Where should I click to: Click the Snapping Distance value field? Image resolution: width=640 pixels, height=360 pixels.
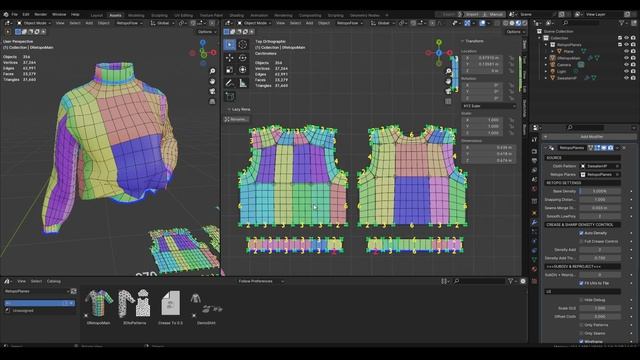click(600, 200)
